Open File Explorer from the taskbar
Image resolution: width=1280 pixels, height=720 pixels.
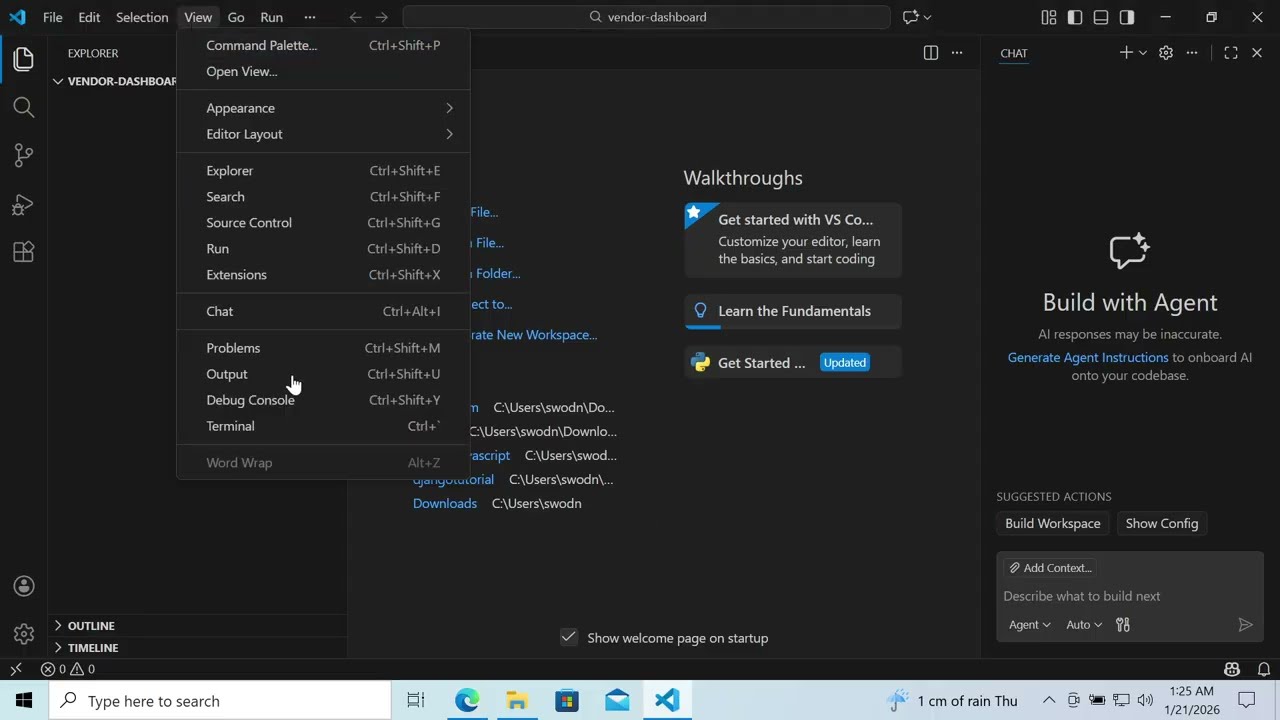(517, 701)
